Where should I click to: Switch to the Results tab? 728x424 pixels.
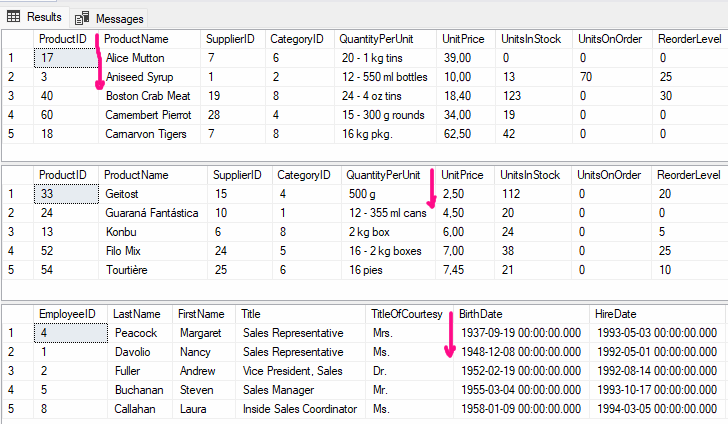pos(35,17)
